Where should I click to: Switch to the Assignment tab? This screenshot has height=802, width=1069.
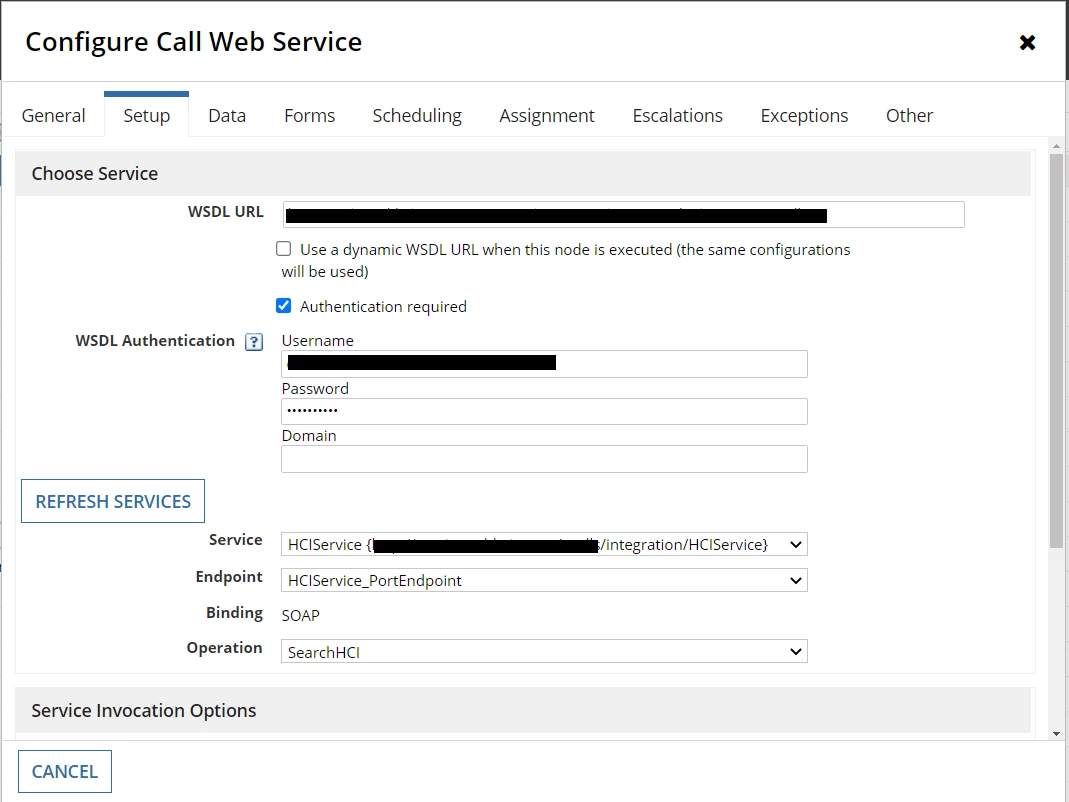pyautogui.click(x=547, y=115)
